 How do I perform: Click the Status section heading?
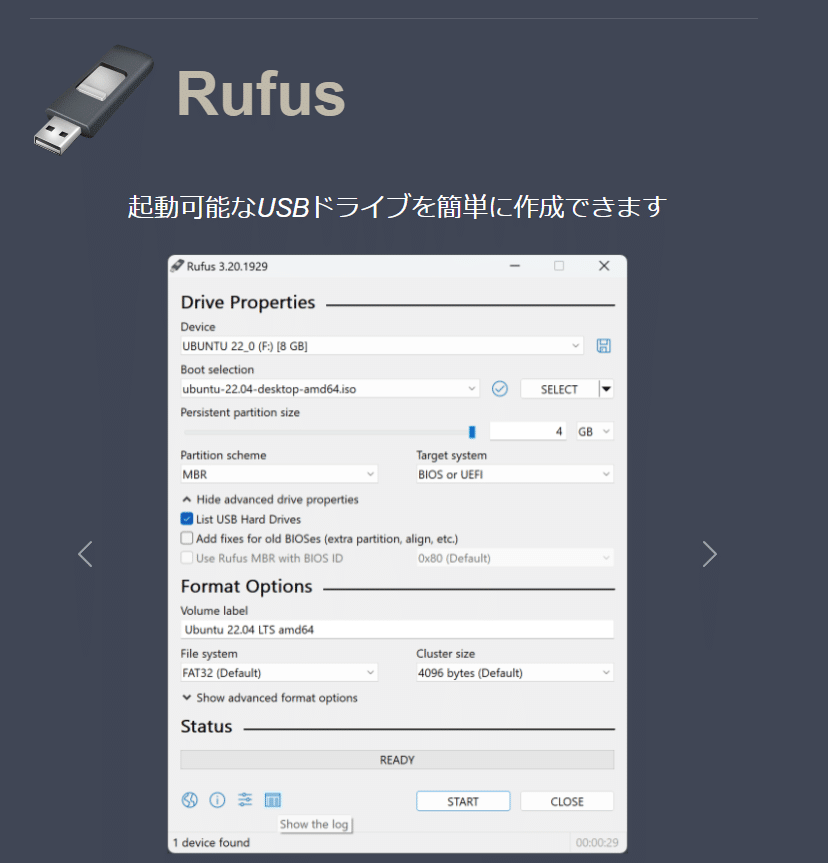[206, 727]
